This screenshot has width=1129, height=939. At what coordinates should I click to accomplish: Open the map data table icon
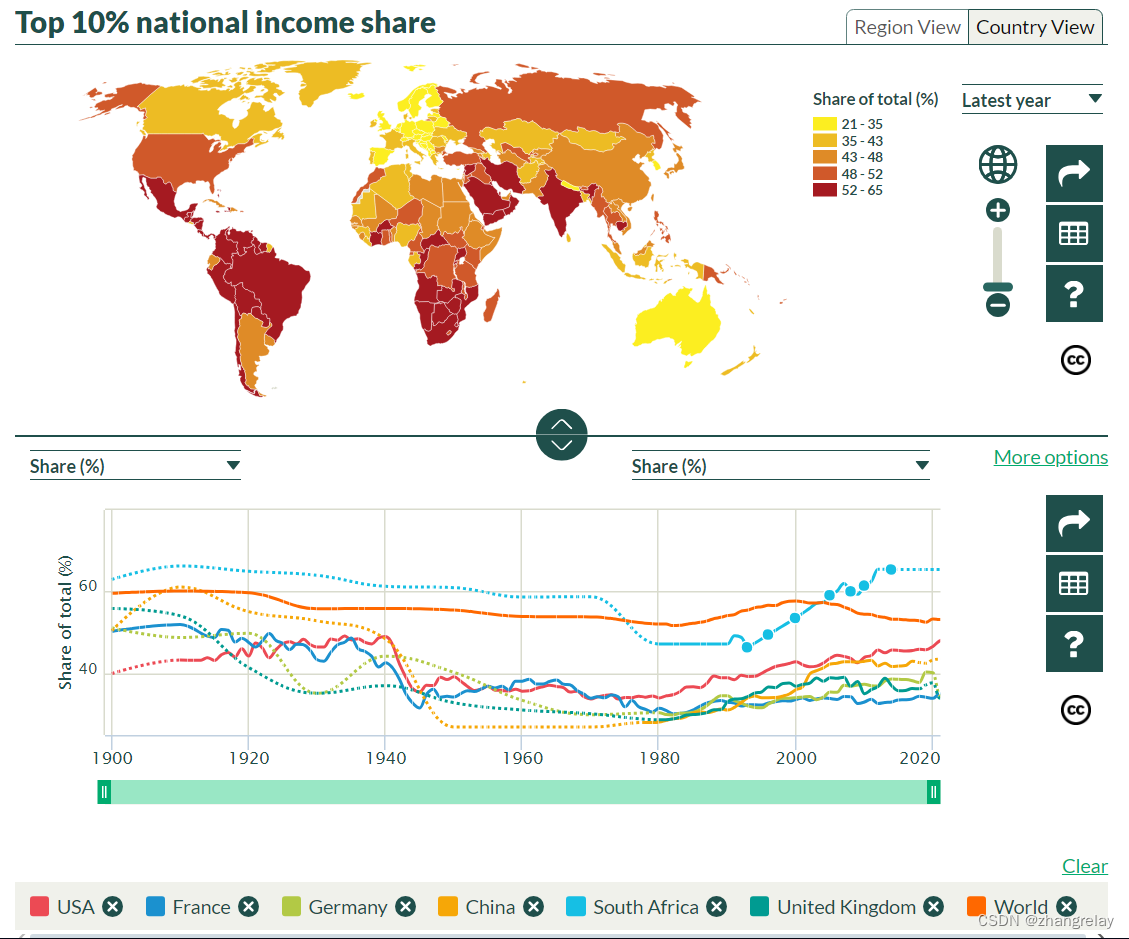point(1074,233)
